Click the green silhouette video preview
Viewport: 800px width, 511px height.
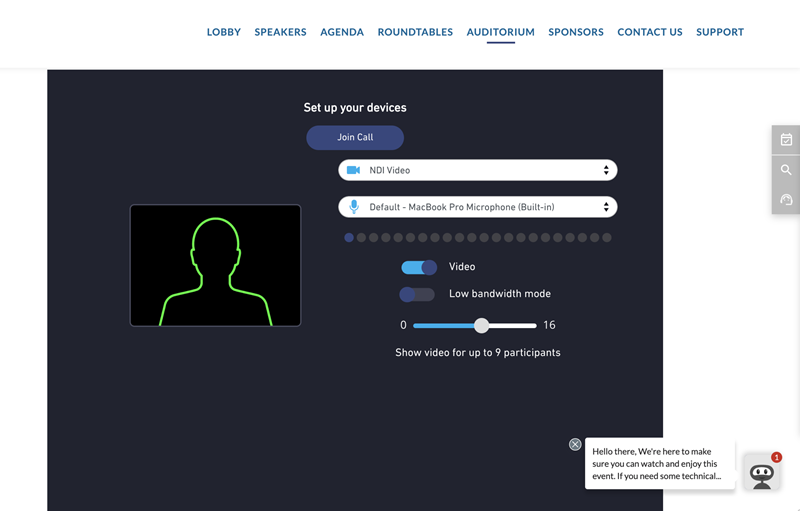tap(215, 265)
